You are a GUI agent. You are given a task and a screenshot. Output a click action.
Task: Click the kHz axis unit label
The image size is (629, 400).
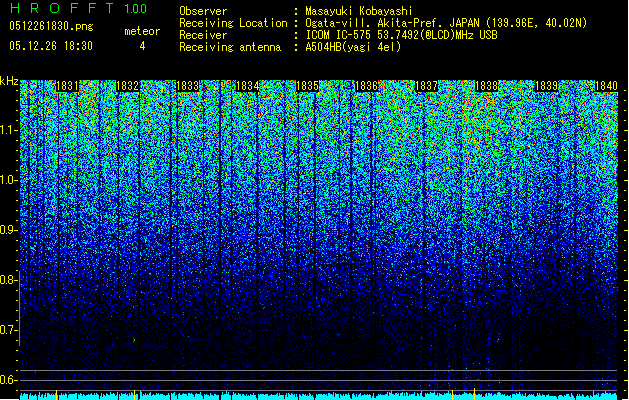pyautogui.click(x=9, y=81)
